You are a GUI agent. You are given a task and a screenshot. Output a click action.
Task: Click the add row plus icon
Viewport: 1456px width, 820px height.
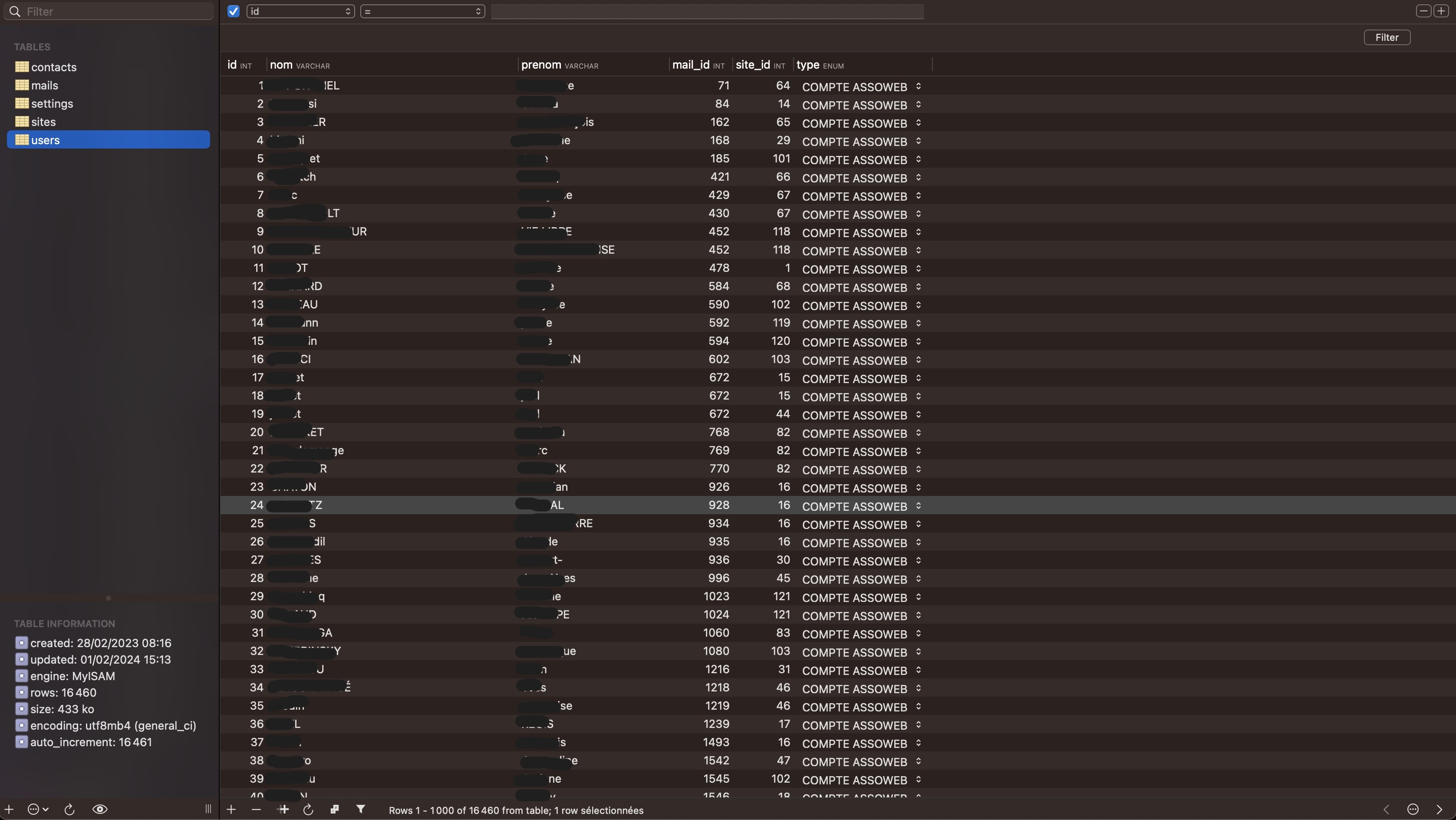point(231,809)
